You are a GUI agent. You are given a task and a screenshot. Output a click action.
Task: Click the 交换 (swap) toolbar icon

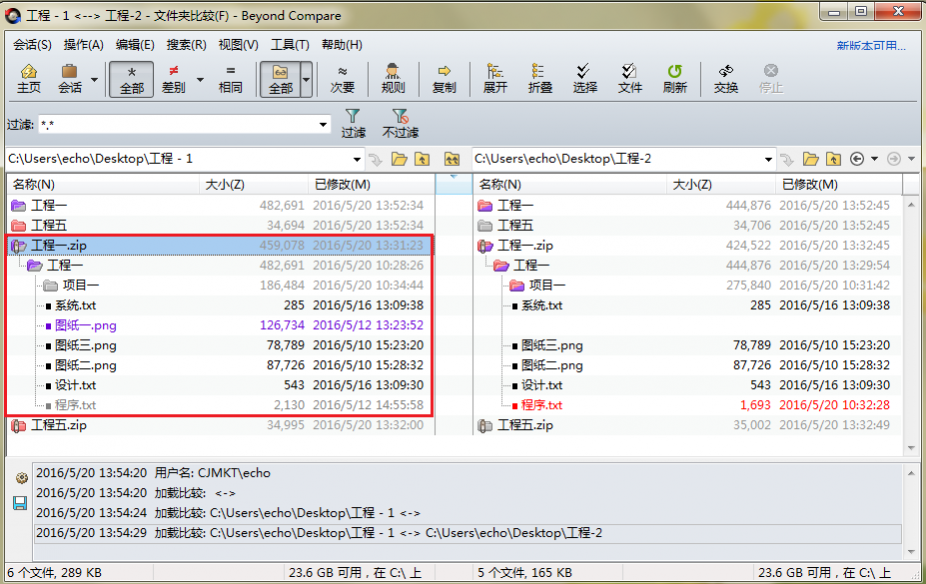click(x=727, y=76)
